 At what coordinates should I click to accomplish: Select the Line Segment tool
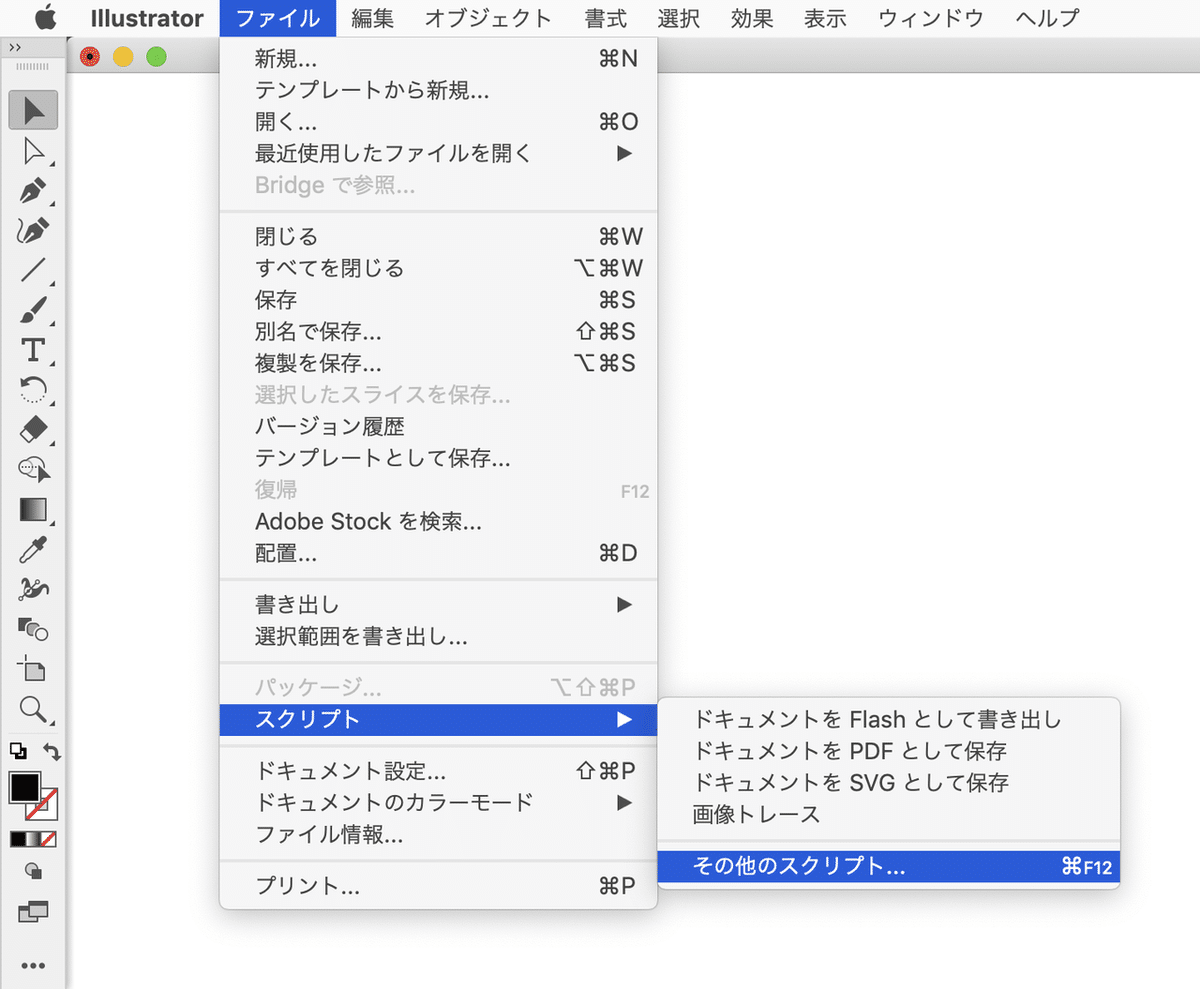click(33, 270)
